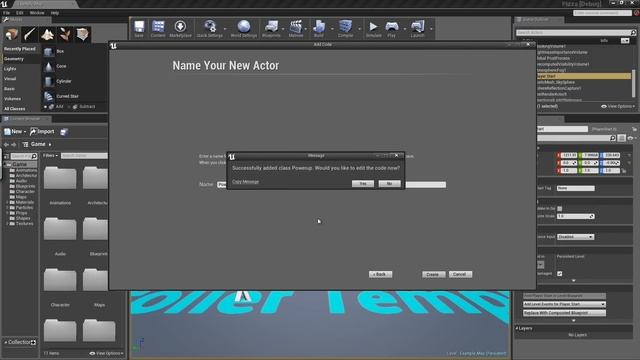Image resolution: width=640 pixels, height=360 pixels.
Task: Click the Content Browser forward arrow
Action: point(14,144)
